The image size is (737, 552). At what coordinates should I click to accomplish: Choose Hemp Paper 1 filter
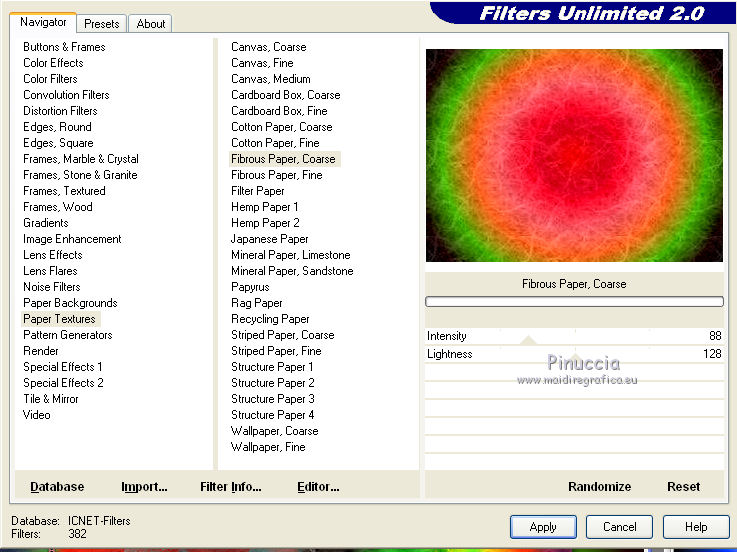[265, 207]
